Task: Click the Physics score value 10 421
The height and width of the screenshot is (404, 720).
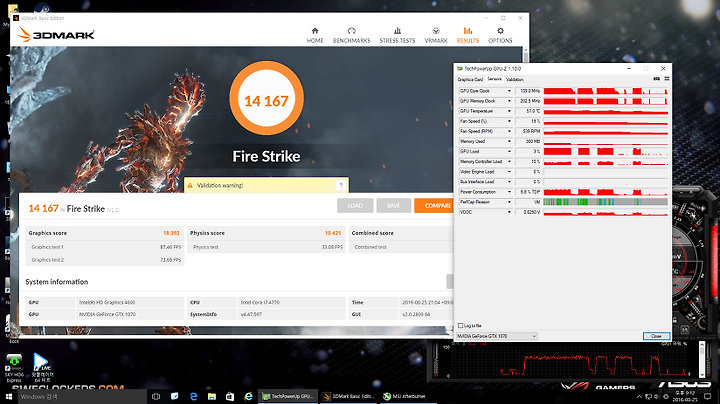Action: 333,233
